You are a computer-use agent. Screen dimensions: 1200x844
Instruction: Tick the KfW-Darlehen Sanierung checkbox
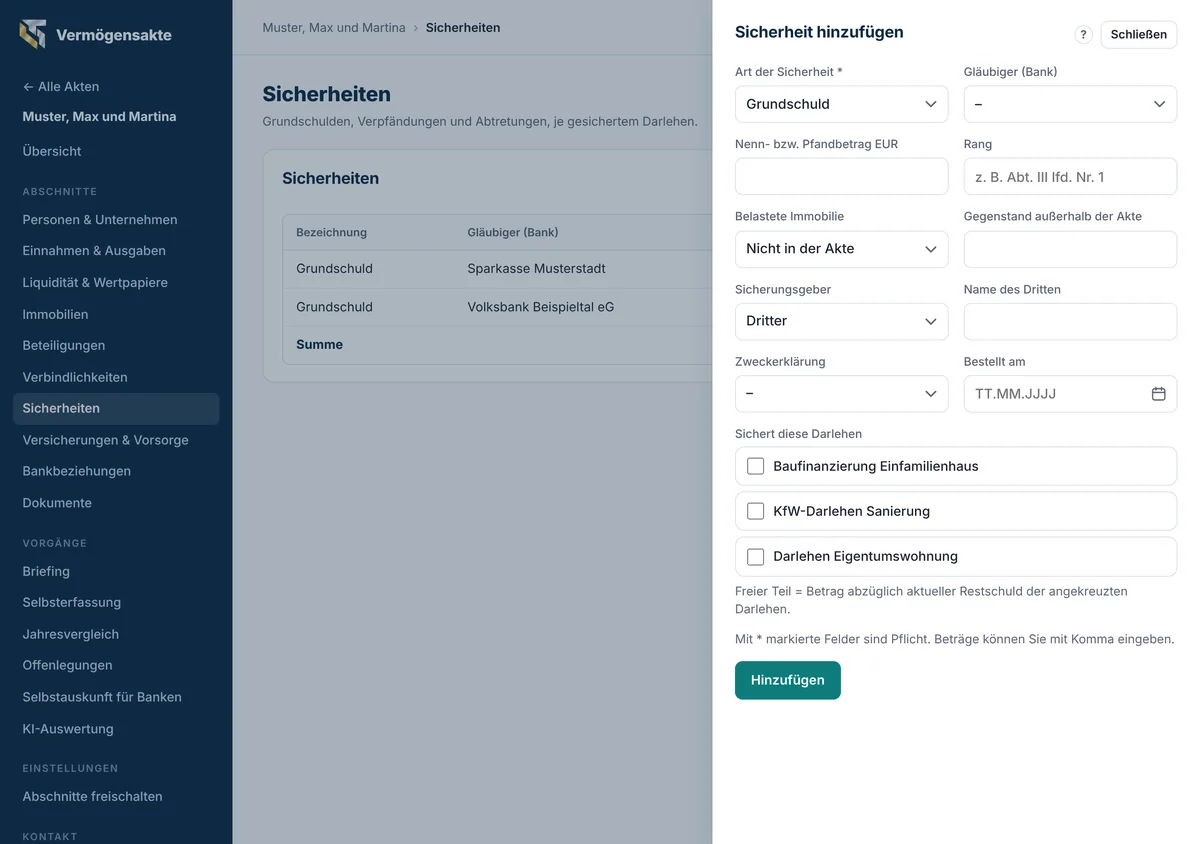coord(756,511)
